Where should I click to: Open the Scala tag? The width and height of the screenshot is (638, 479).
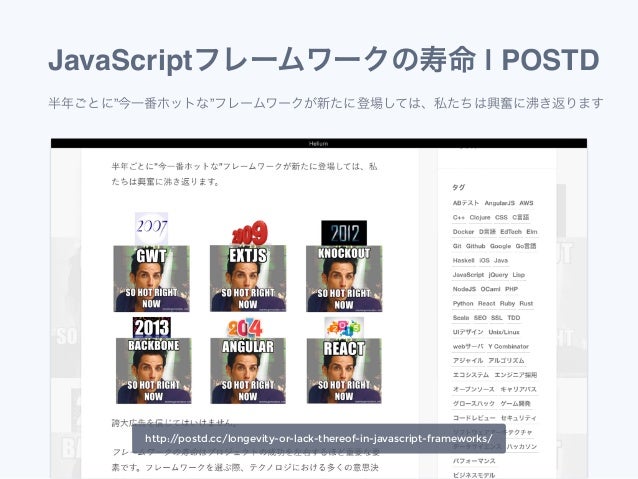461,317
